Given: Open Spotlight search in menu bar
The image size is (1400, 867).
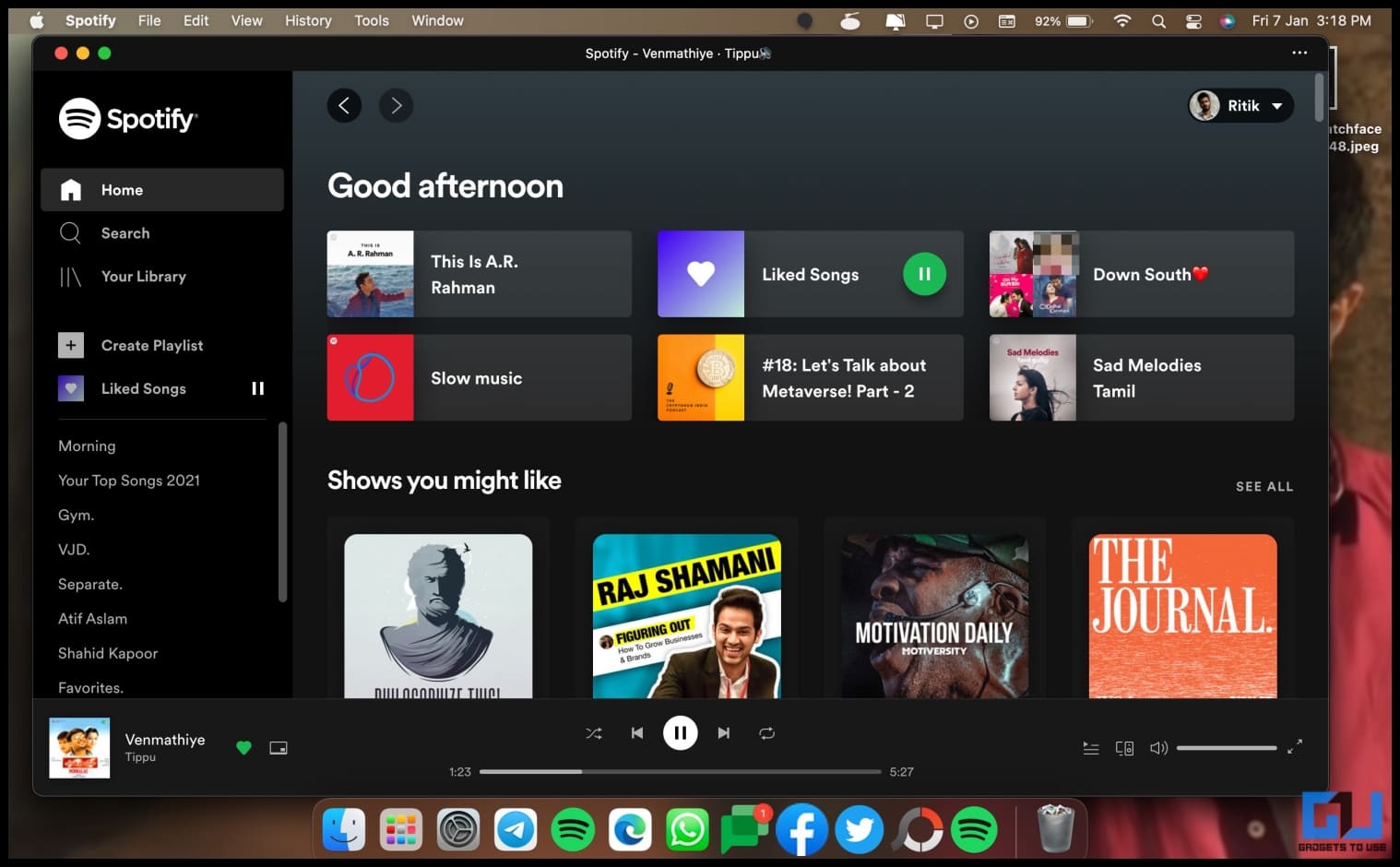Looking at the screenshot, I should coord(1158,20).
